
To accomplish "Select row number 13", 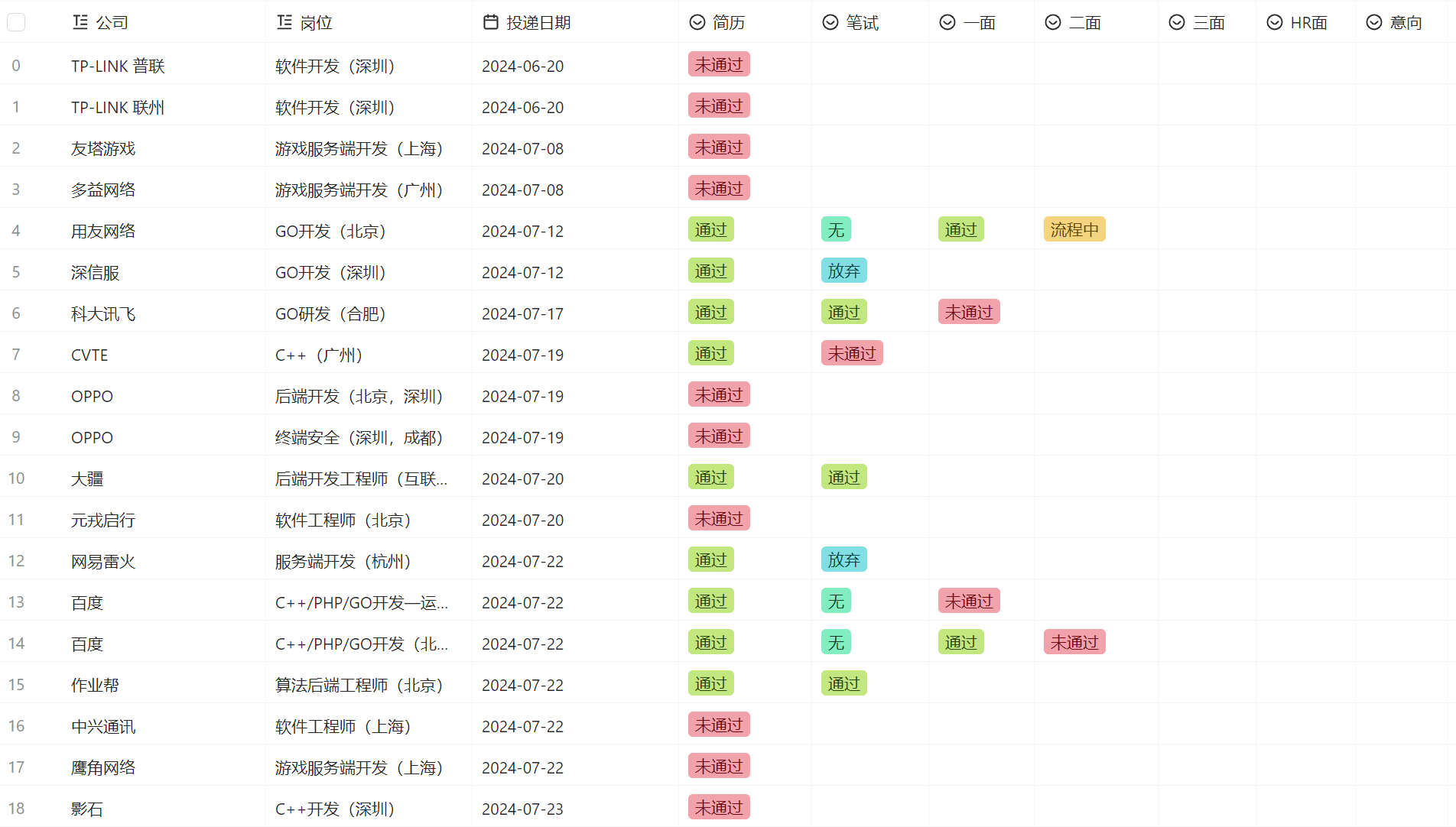I will click(x=16, y=602).
